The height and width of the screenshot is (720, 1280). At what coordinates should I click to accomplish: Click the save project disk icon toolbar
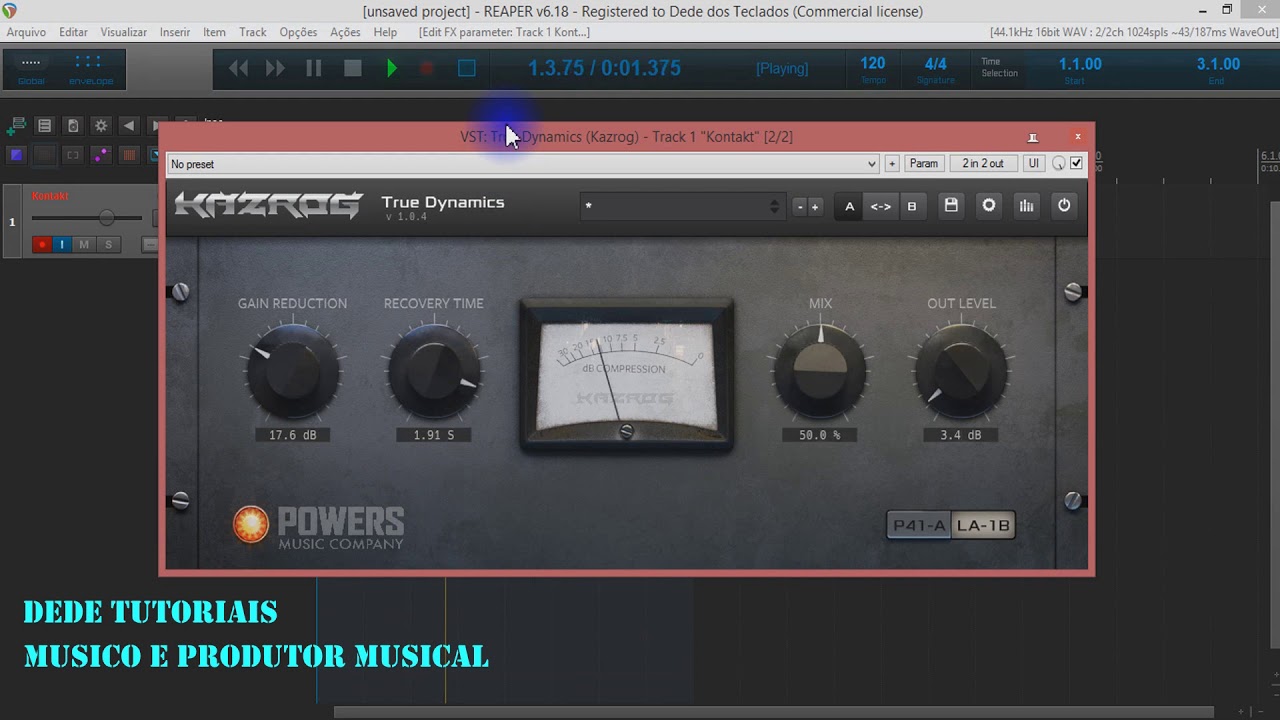(x=72, y=126)
